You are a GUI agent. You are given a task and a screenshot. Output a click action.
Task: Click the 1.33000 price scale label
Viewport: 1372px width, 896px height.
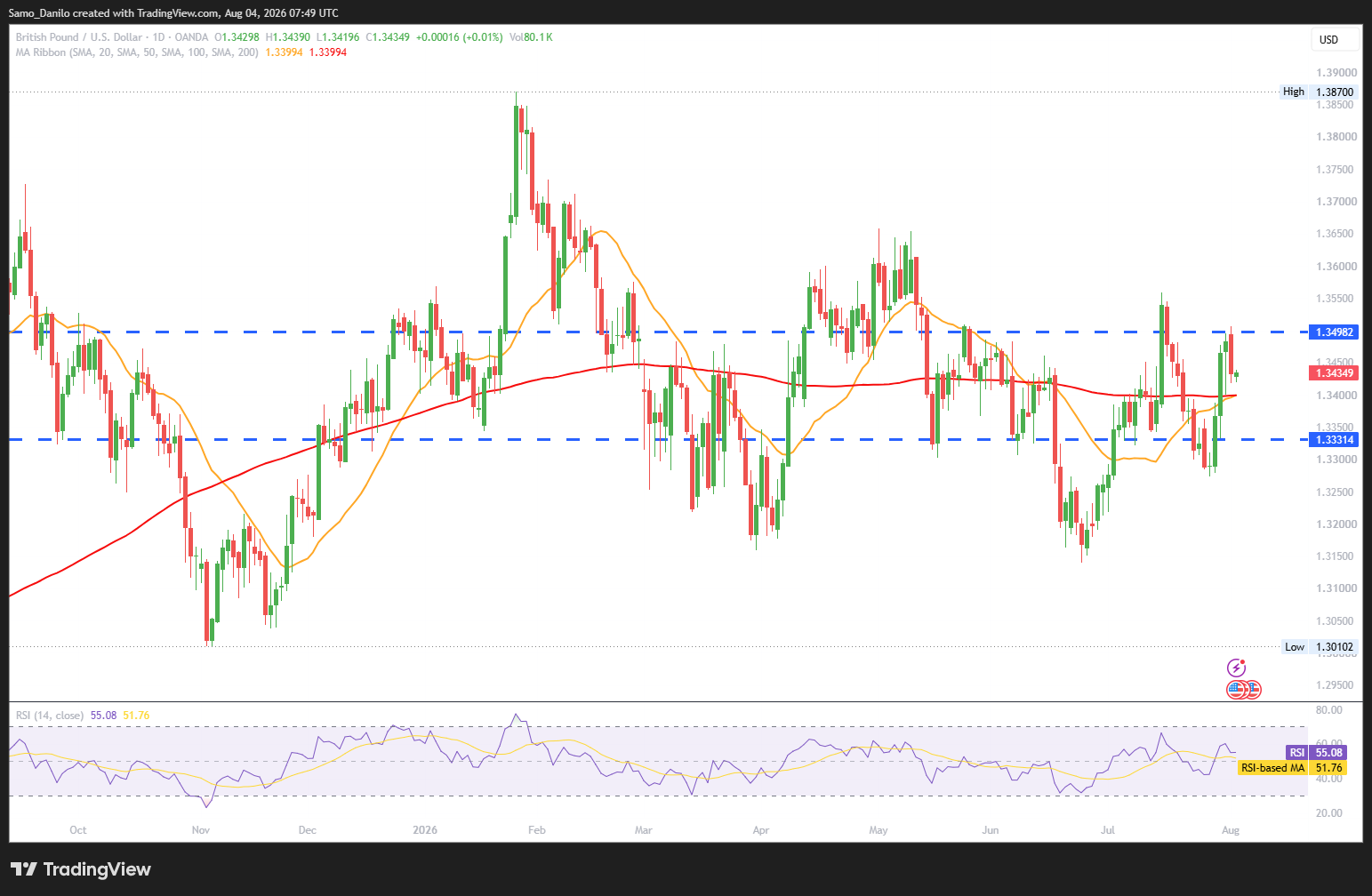1336,460
